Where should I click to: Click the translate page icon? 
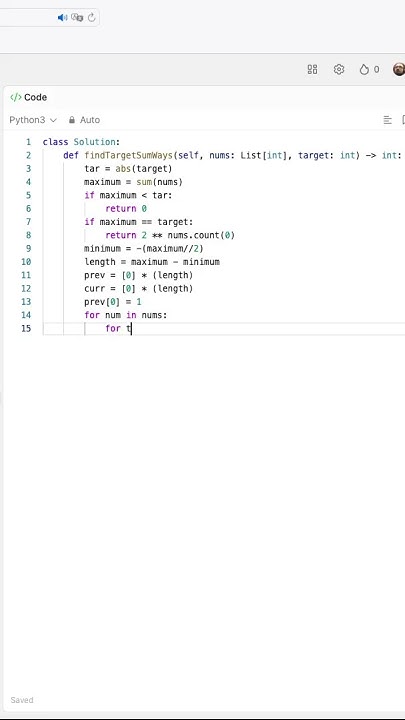77,17
